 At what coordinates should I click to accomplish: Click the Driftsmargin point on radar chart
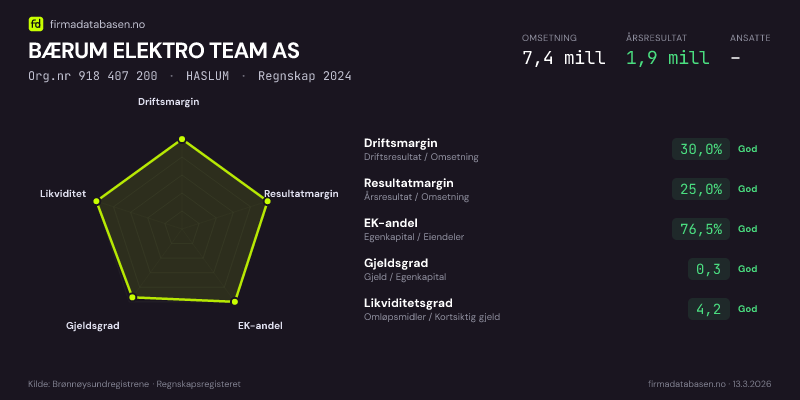[x=182, y=141]
